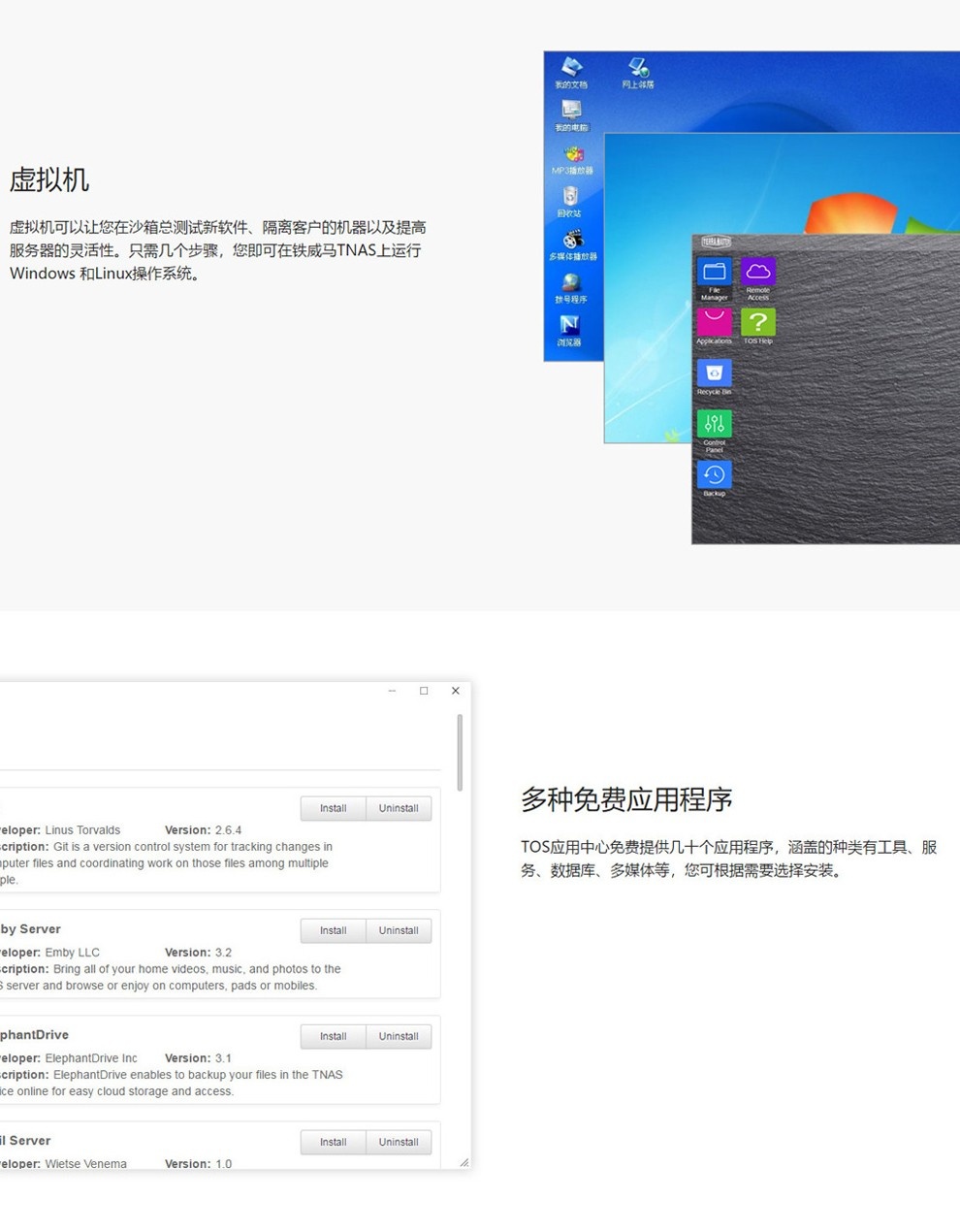
Task: Click the version number 3.2
Action: tap(223, 953)
